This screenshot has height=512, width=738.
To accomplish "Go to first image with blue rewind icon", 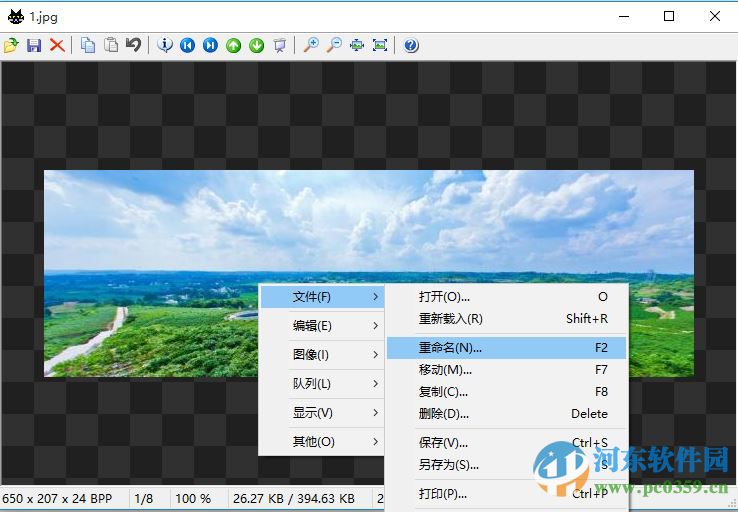I will click(187, 46).
